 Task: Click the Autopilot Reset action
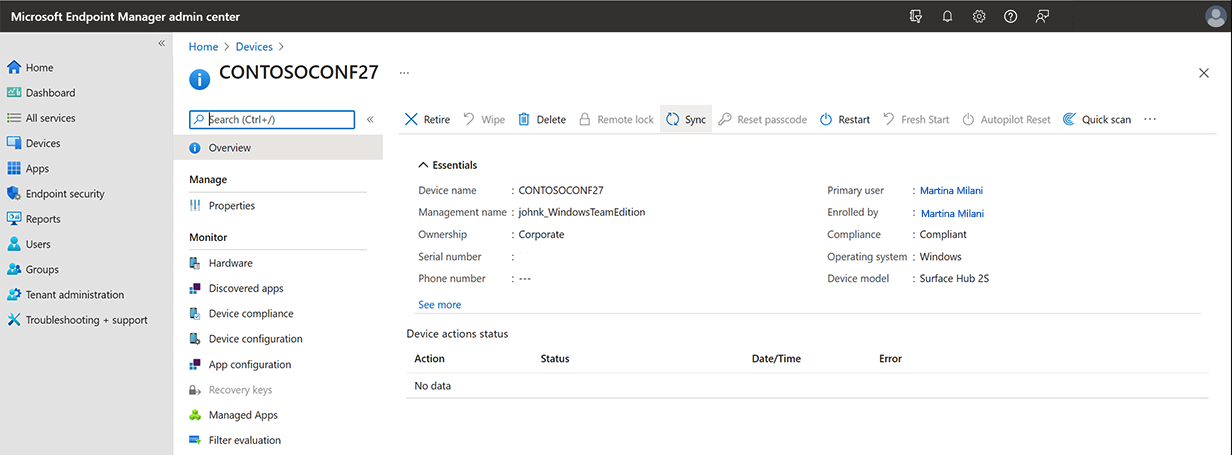point(1006,119)
